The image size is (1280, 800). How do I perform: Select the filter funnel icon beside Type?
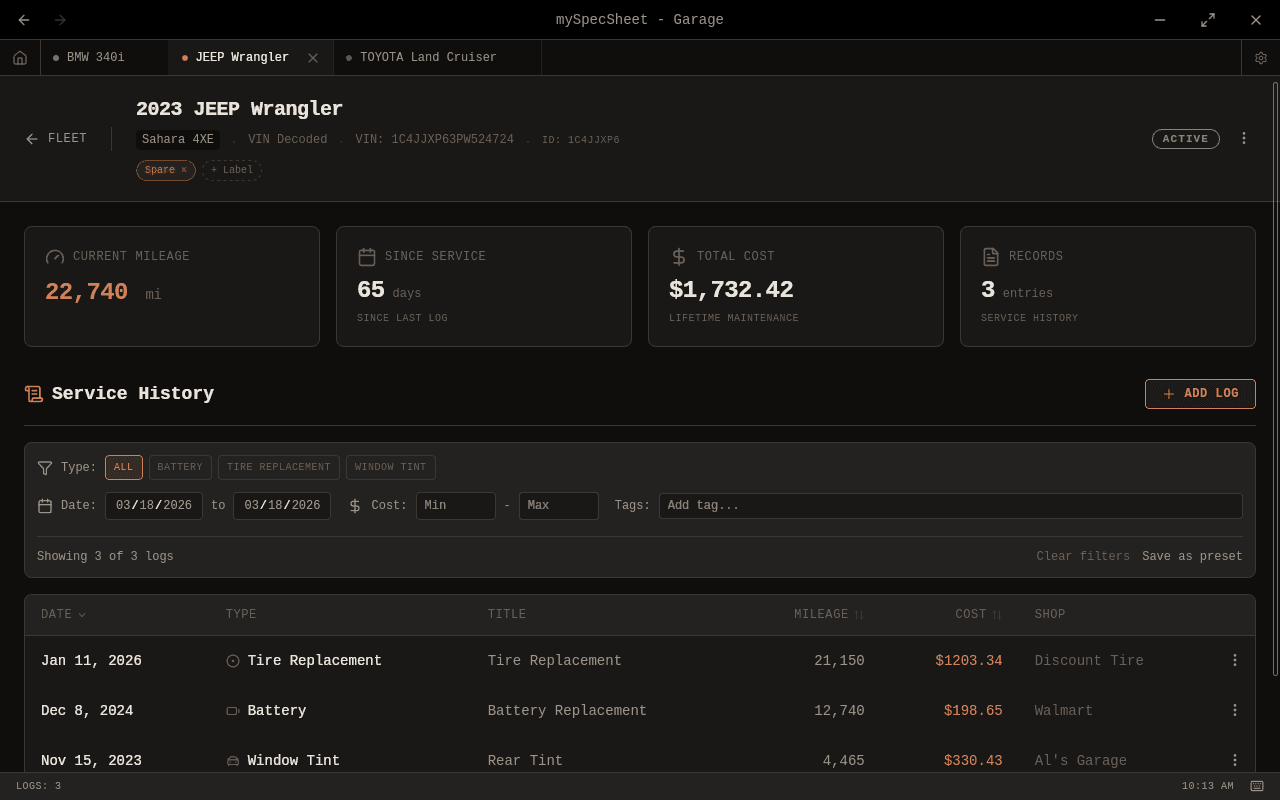pos(44,467)
